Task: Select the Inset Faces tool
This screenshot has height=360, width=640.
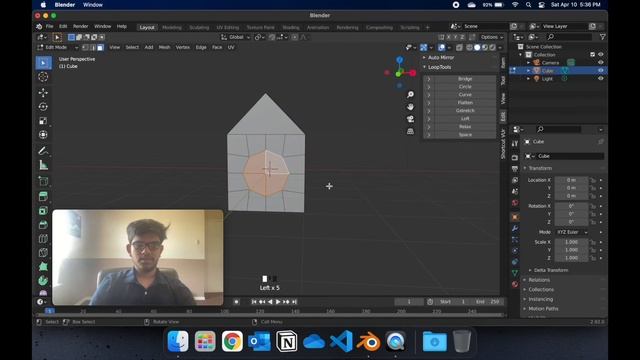Action: [43, 211]
